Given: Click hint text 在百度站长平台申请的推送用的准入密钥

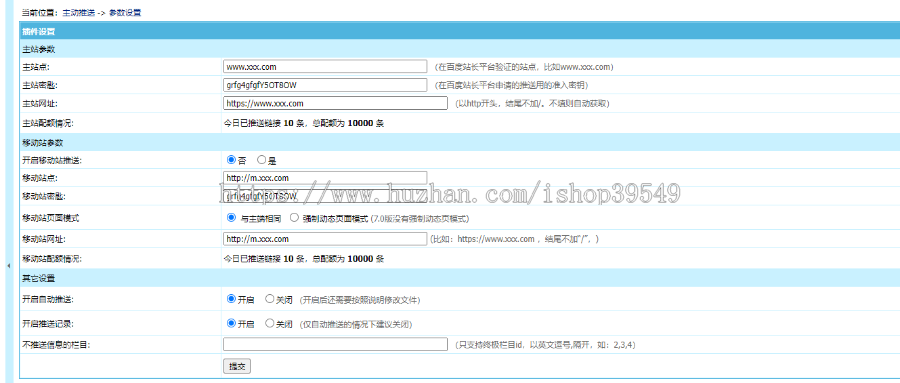Looking at the screenshot, I should (x=511, y=85).
